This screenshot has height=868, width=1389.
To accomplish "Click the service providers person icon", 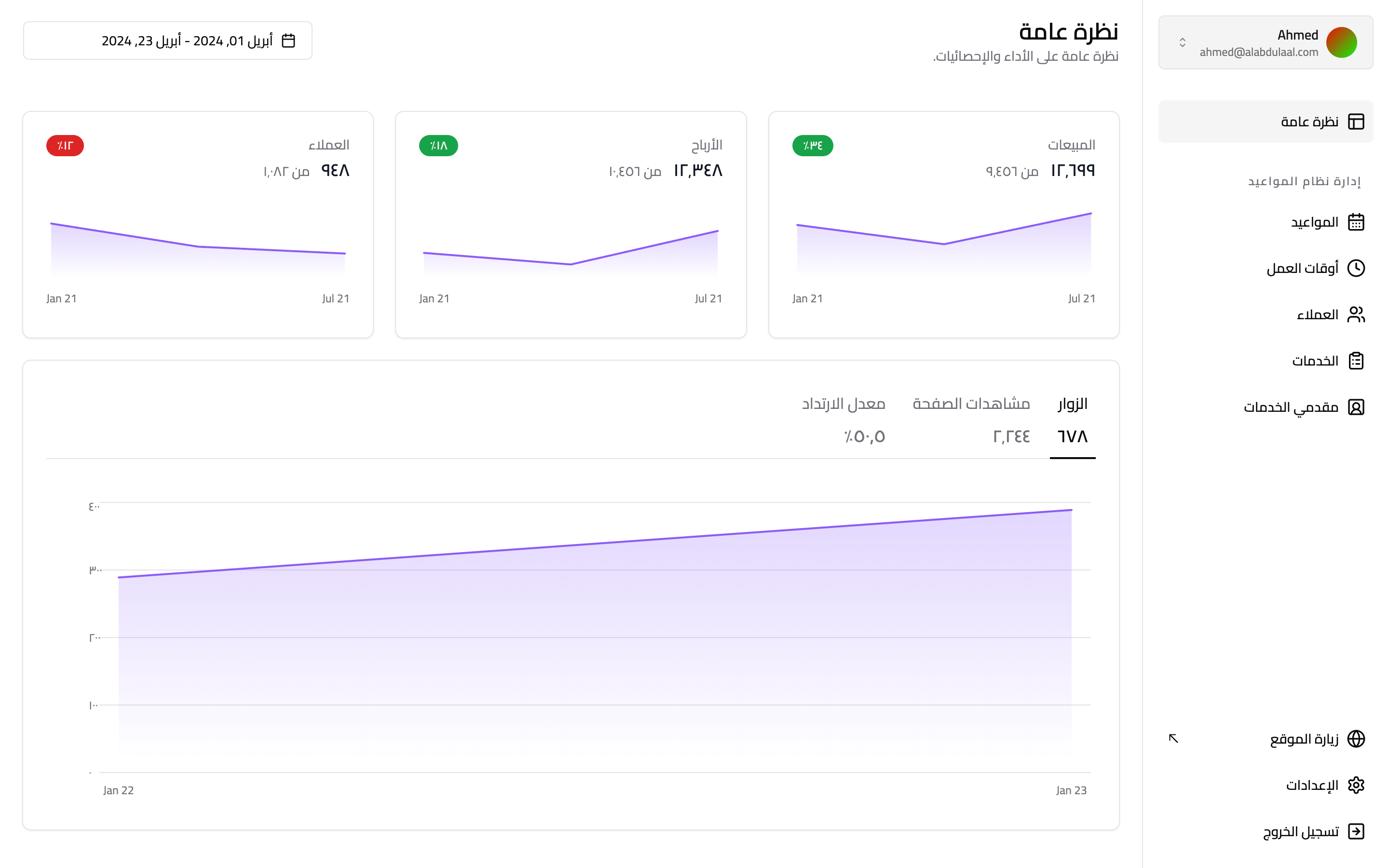I will click(1356, 407).
